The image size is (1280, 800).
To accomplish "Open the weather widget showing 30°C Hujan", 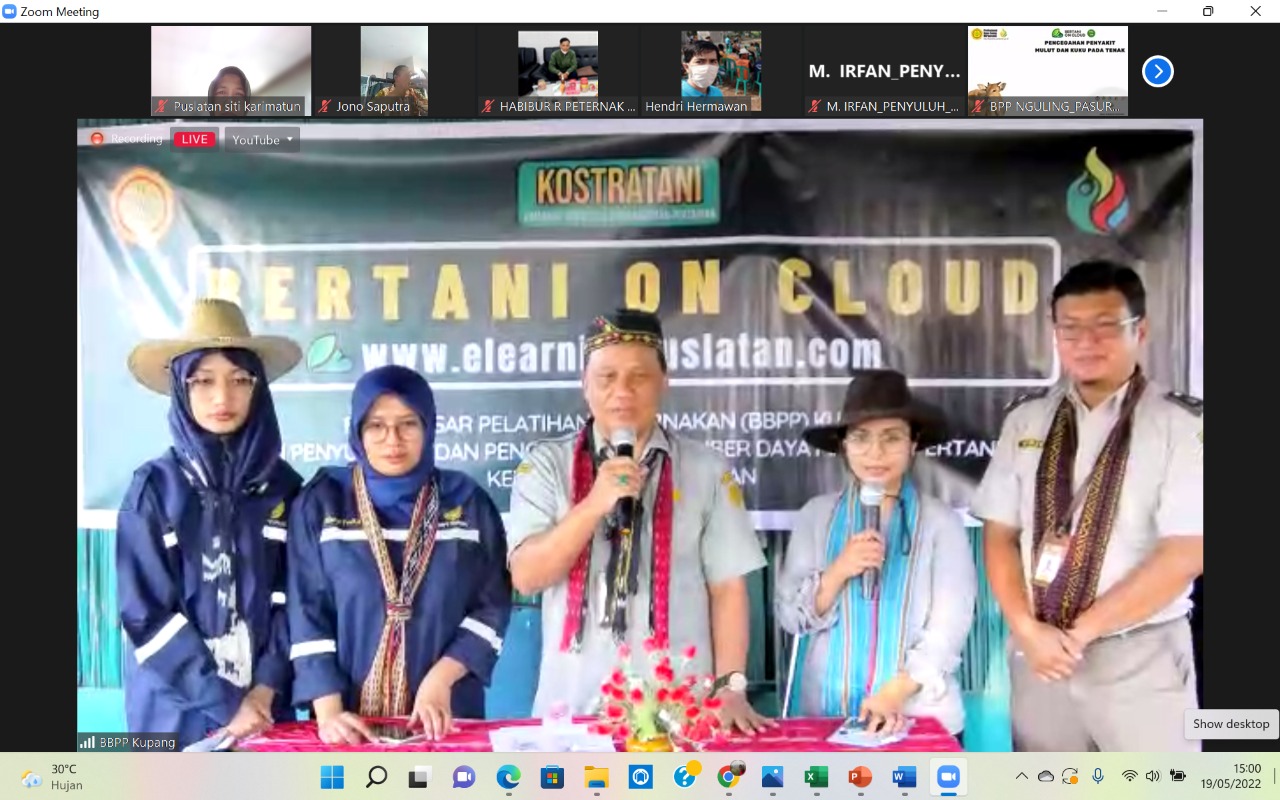I will [52, 777].
